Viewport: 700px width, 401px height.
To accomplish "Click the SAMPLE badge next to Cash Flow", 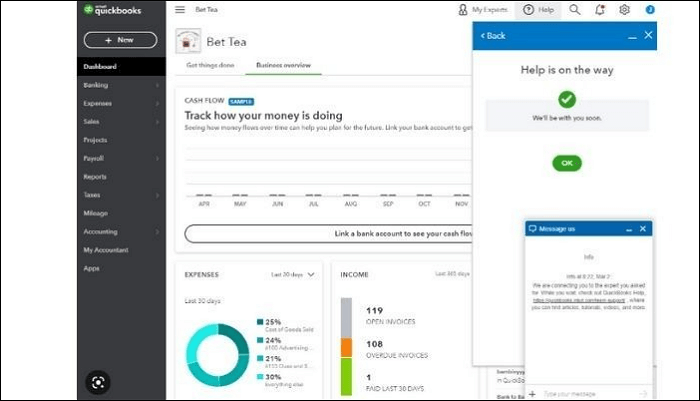I will tap(241, 101).
